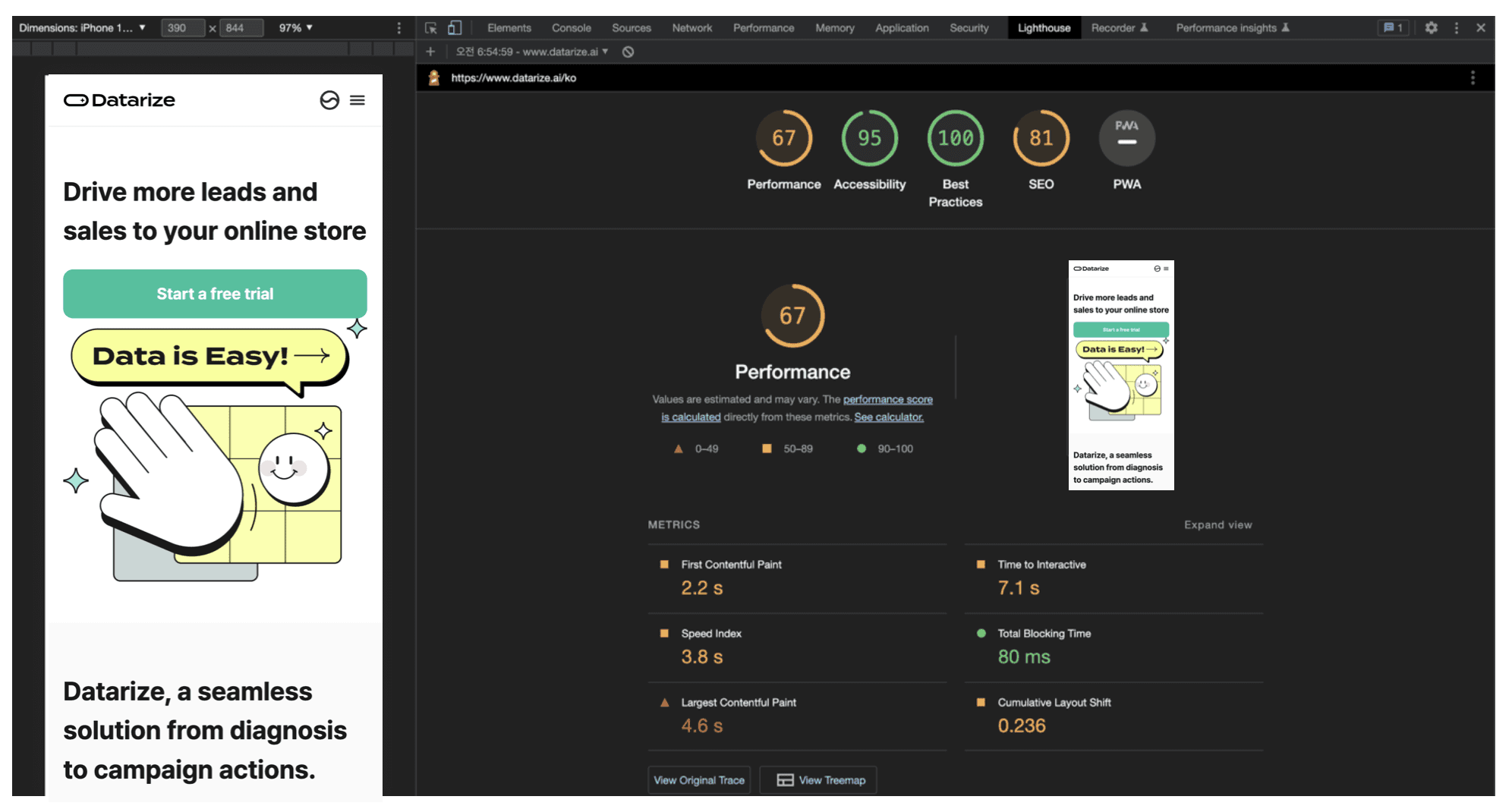
Task: Click the height field showing 844
Action: (x=241, y=28)
